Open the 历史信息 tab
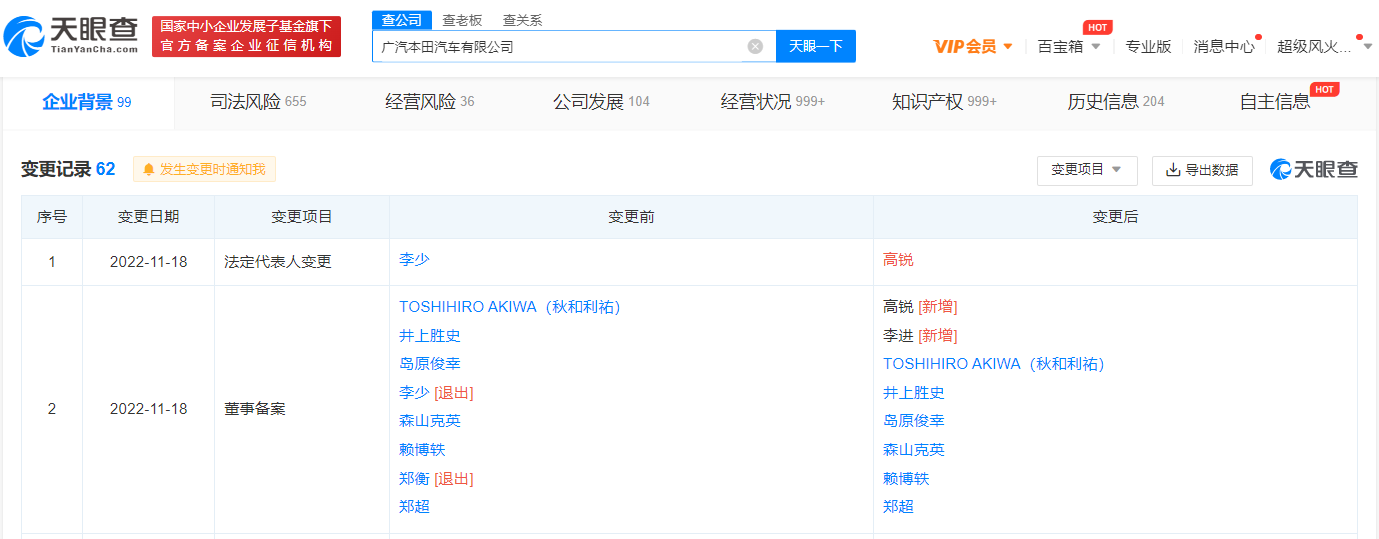Screen dimensions: 1379x539 click(x=1116, y=102)
